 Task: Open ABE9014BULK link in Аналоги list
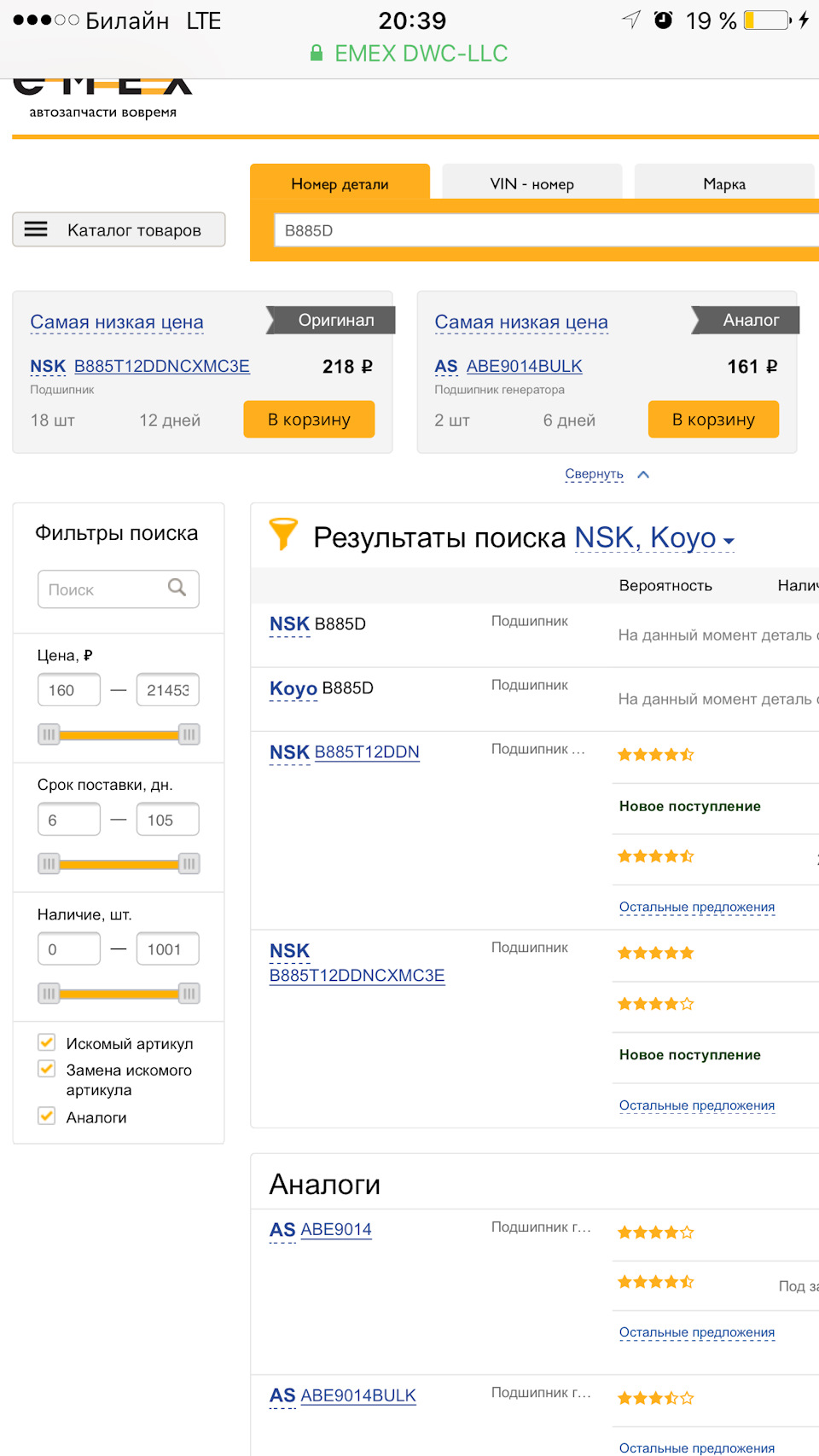tap(358, 1395)
